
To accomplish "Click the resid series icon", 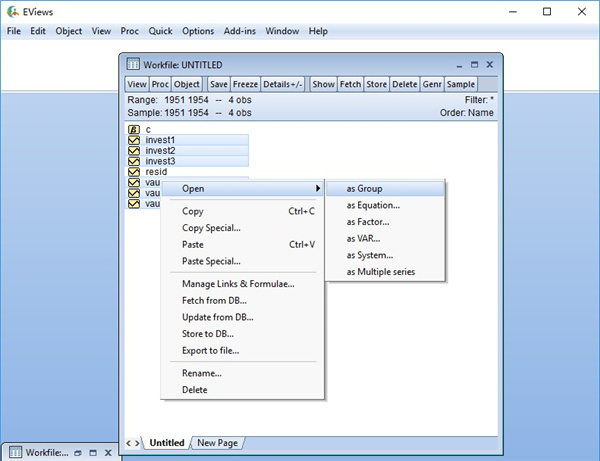I will [x=134, y=172].
